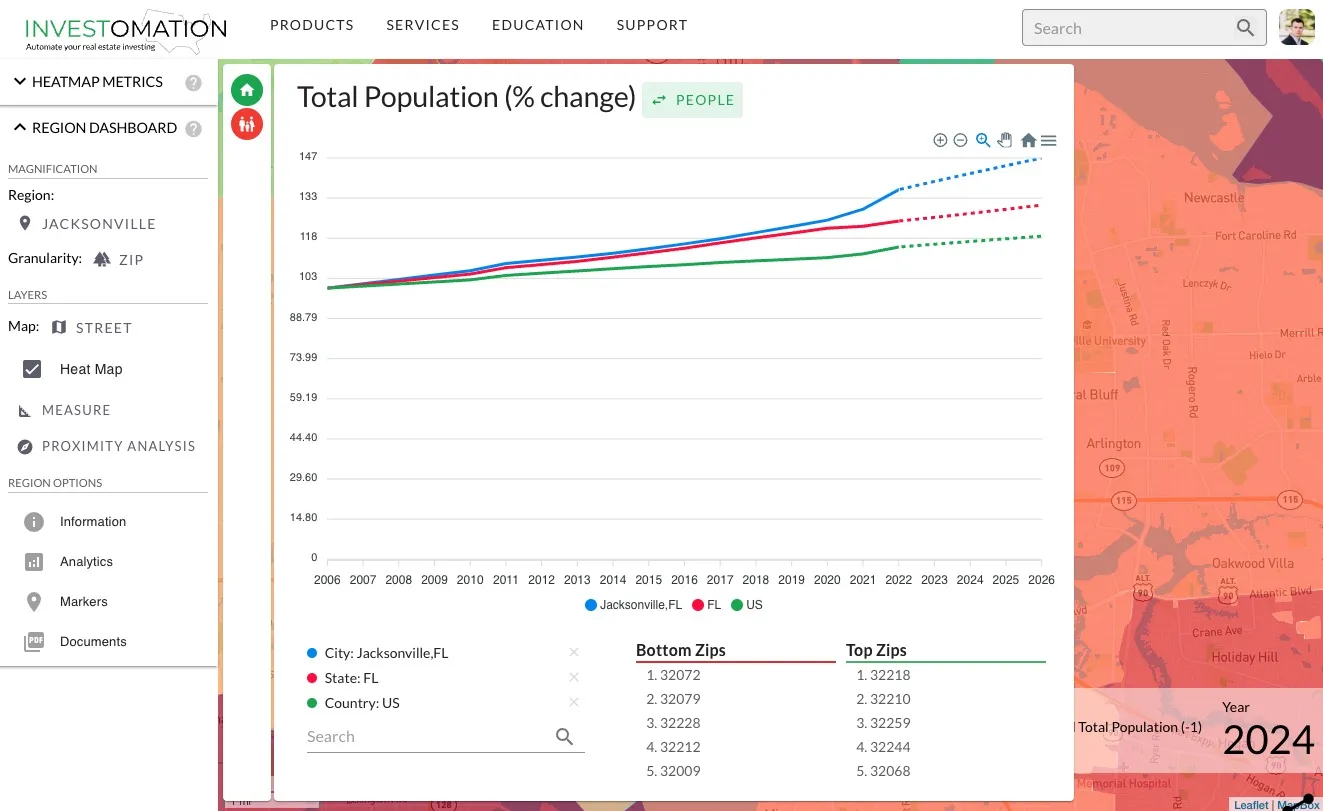Screen dimensions: 1323x811
Task: Open the Education menu
Action: pyautogui.click(x=537, y=25)
